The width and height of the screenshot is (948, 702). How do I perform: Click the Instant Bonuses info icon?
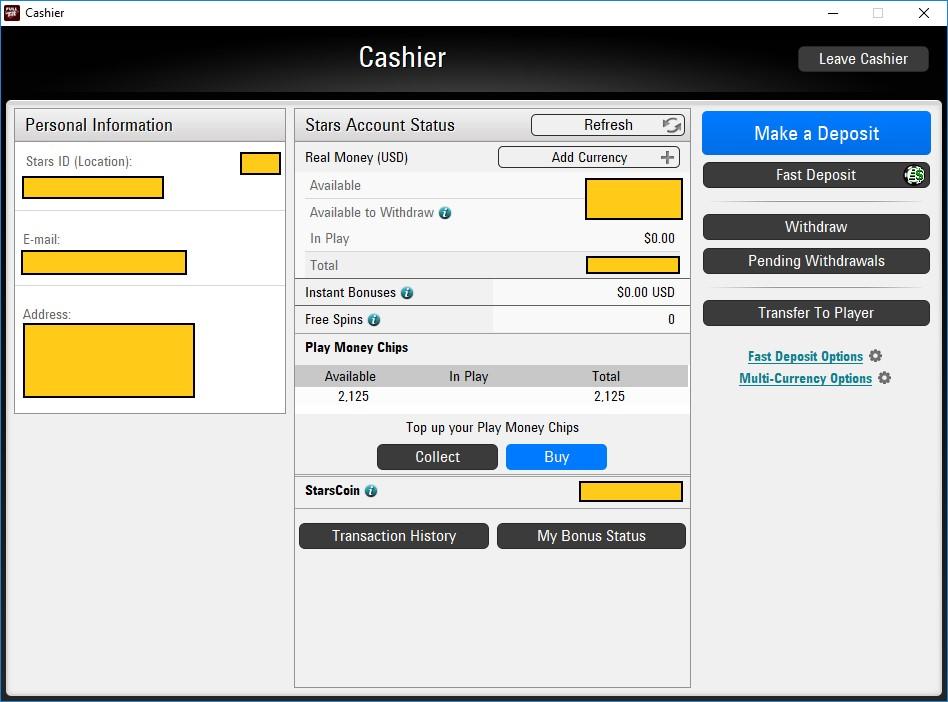point(407,293)
